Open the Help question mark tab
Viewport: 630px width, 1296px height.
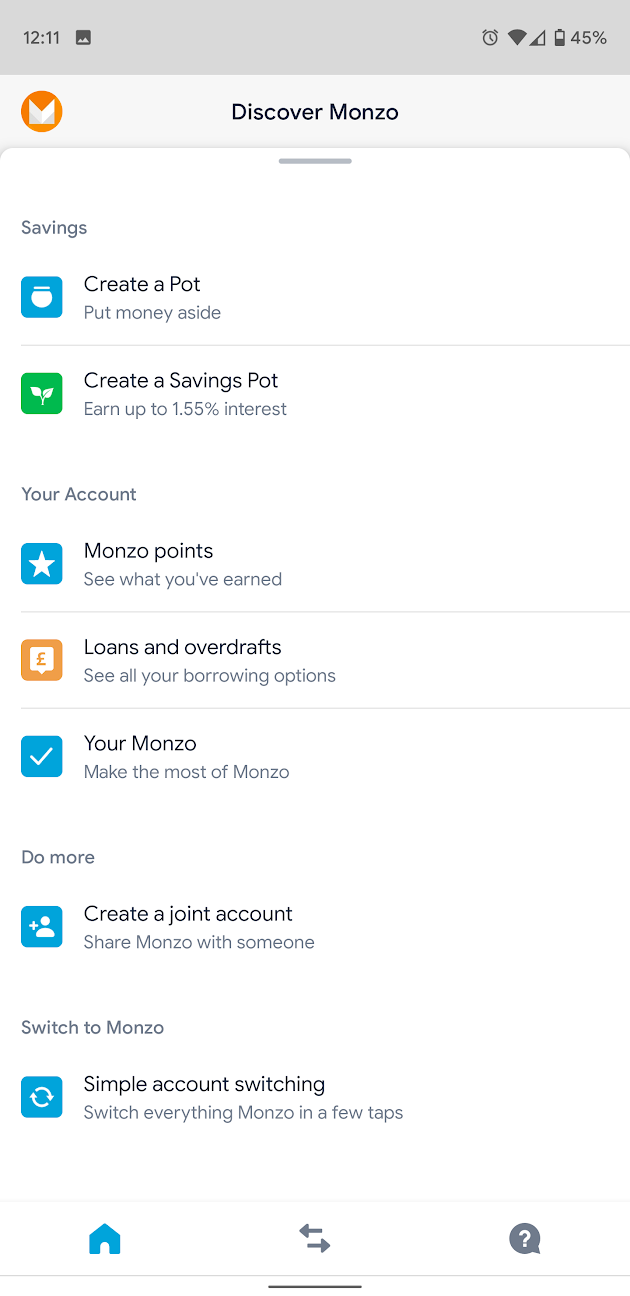point(524,1239)
